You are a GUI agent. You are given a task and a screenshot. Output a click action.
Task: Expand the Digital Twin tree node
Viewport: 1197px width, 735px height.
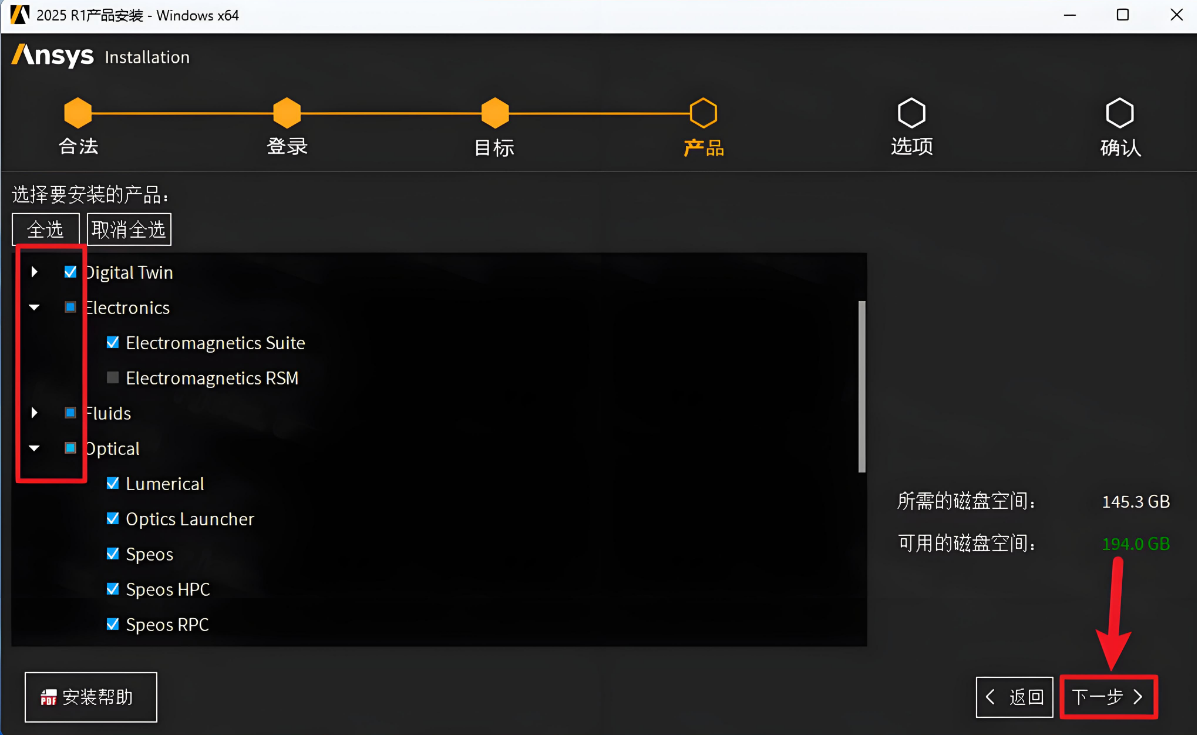(x=34, y=272)
